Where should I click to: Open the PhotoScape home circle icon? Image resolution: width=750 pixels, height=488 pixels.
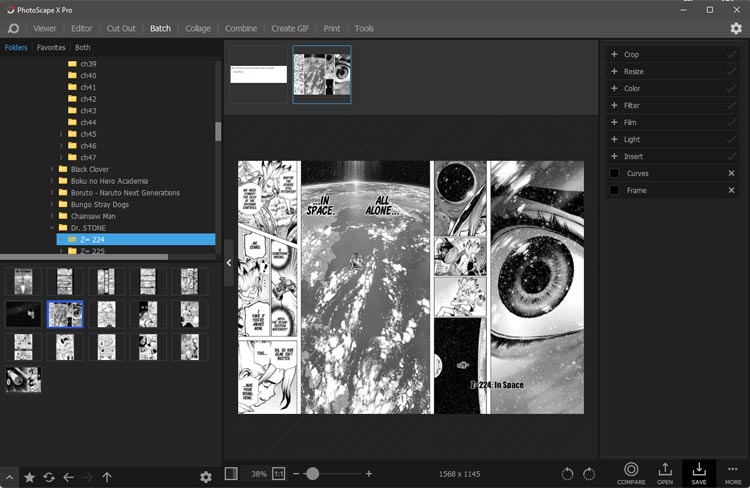tap(13, 29)
